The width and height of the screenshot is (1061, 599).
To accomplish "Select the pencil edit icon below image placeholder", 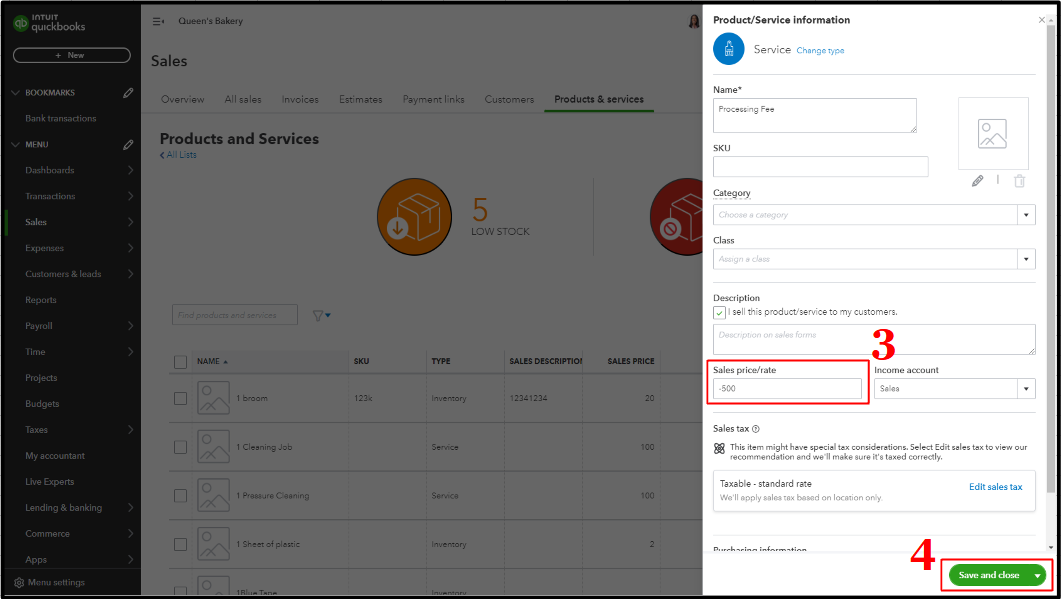I will [x=978, y=181].
